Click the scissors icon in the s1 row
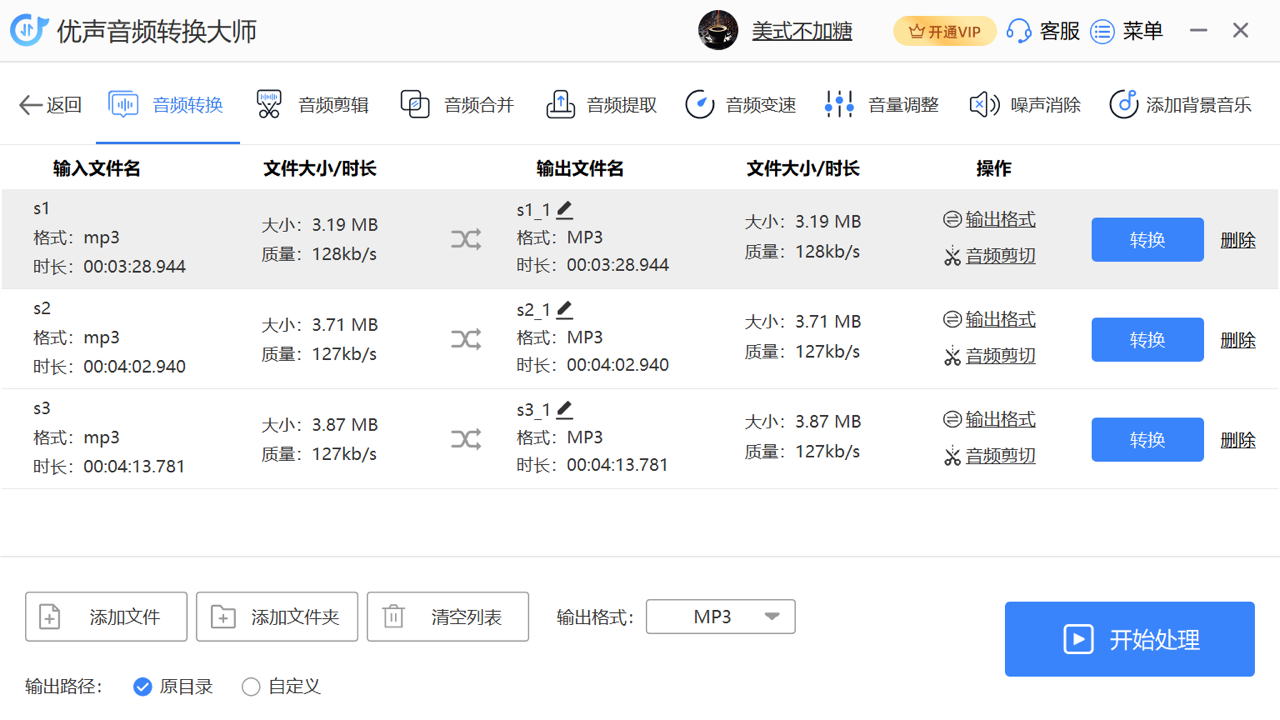The image size is (1280, 720). click(x=952, y=256)
